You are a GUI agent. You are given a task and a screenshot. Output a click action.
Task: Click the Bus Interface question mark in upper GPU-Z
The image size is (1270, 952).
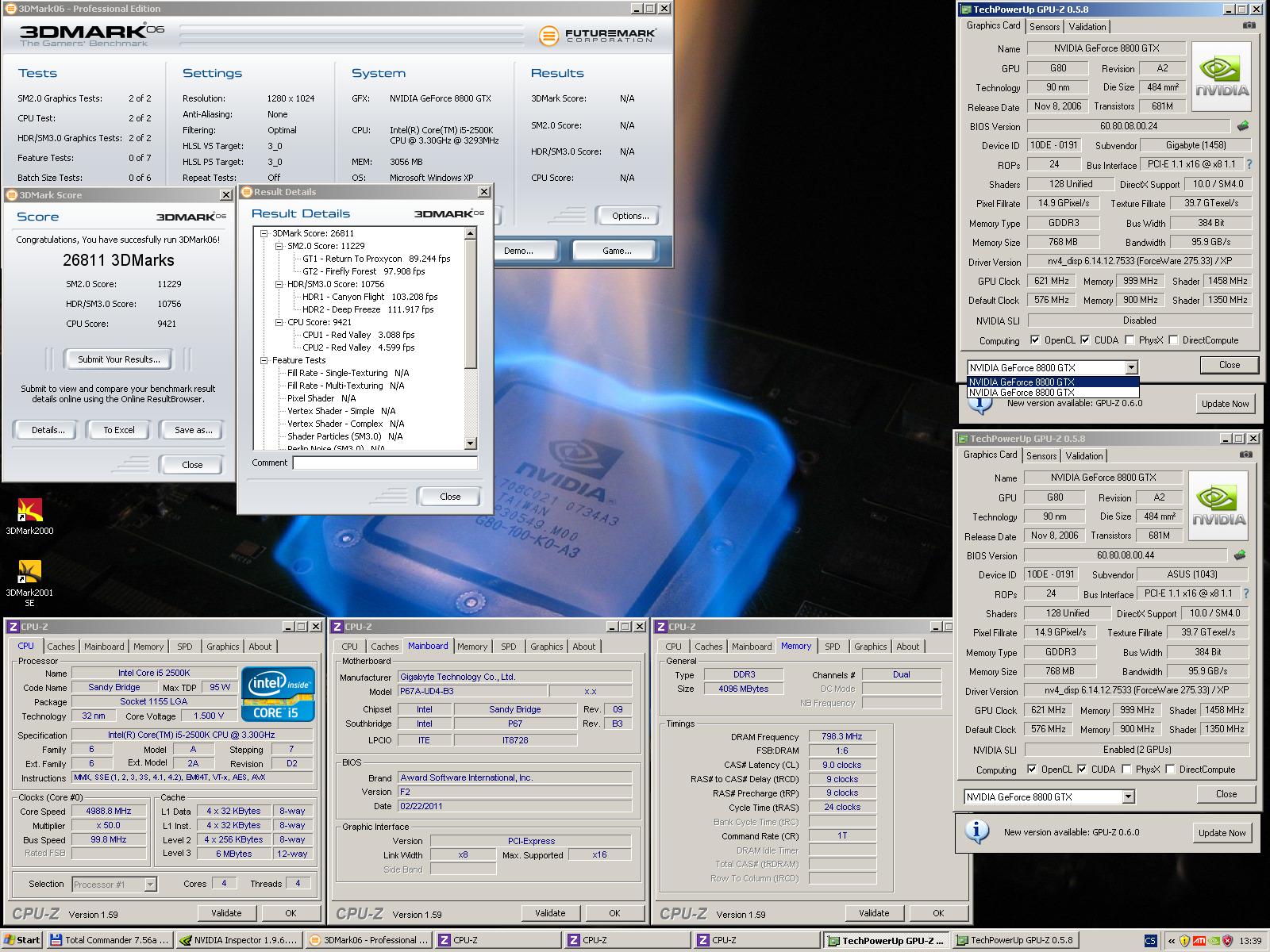[1249, 164]
